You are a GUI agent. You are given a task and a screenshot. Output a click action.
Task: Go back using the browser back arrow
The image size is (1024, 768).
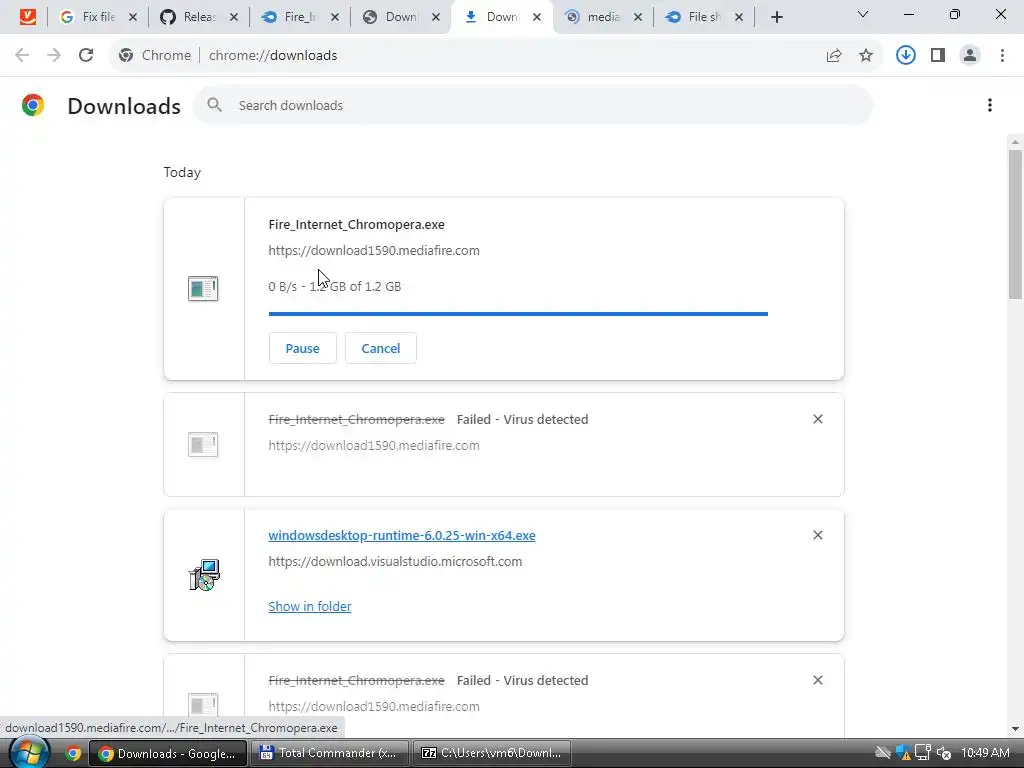pyautogui.click(x=22, y=56)
